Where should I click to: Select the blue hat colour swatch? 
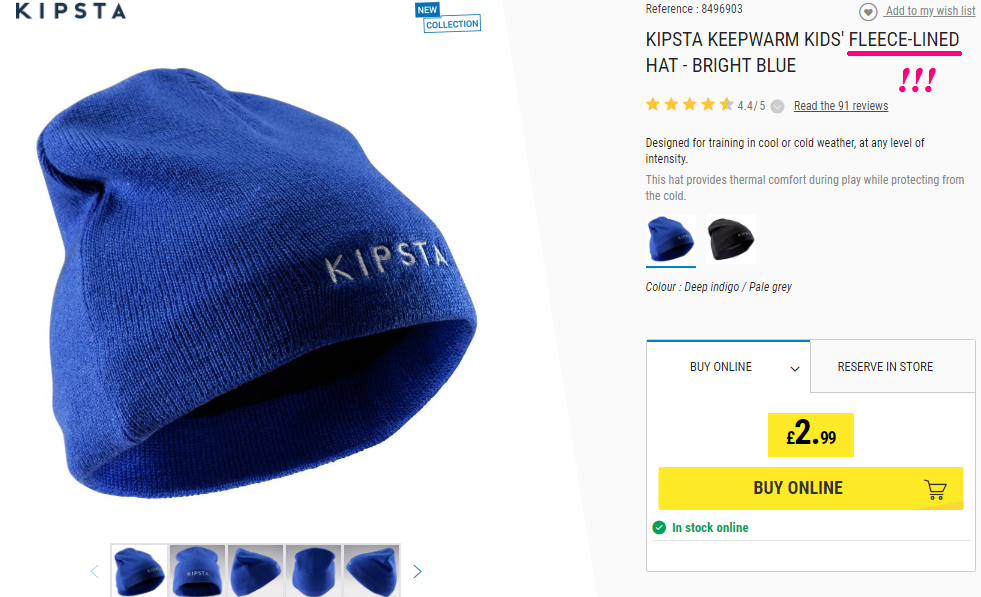pos(671,239)
